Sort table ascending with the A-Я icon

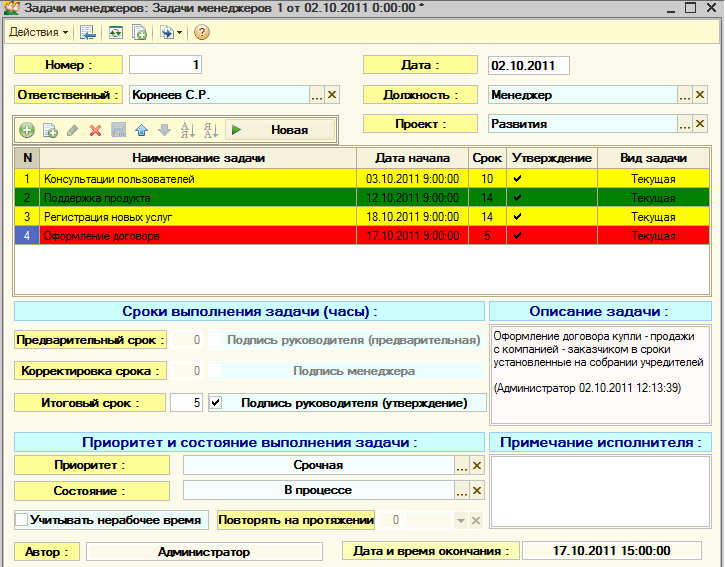pos(187,130)
